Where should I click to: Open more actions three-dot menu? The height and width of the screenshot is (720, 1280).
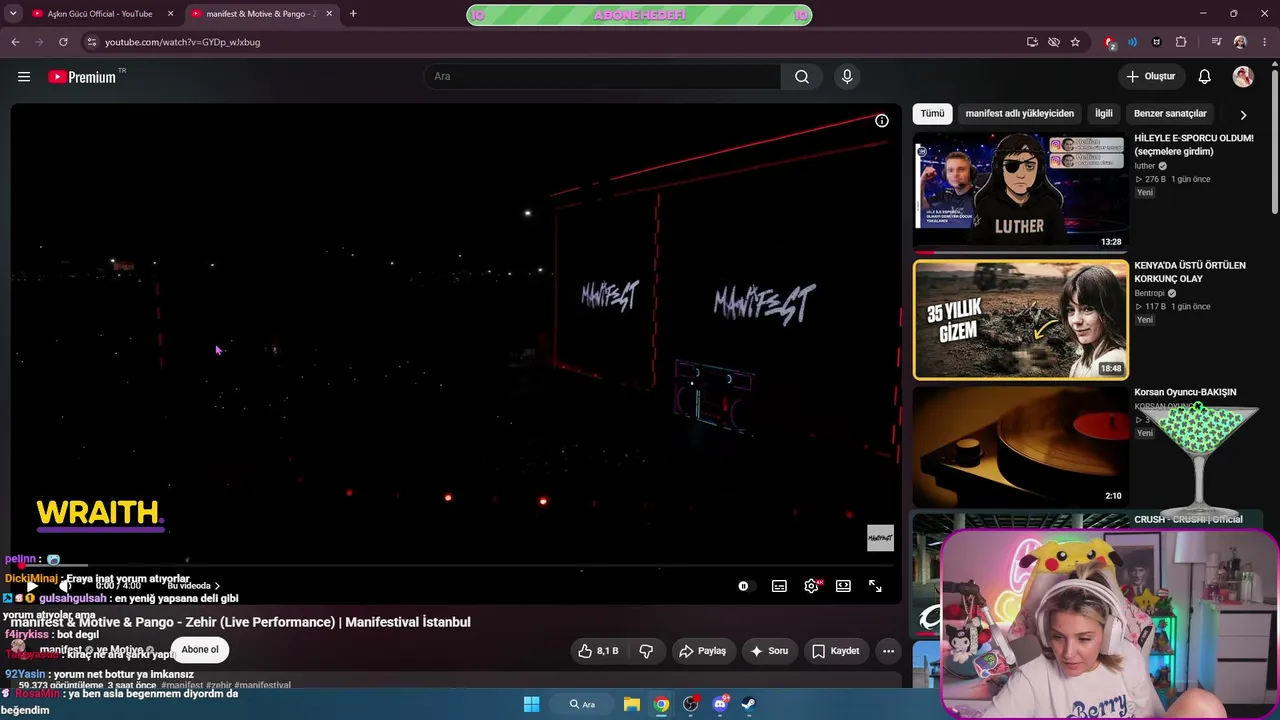click(888, 651)
